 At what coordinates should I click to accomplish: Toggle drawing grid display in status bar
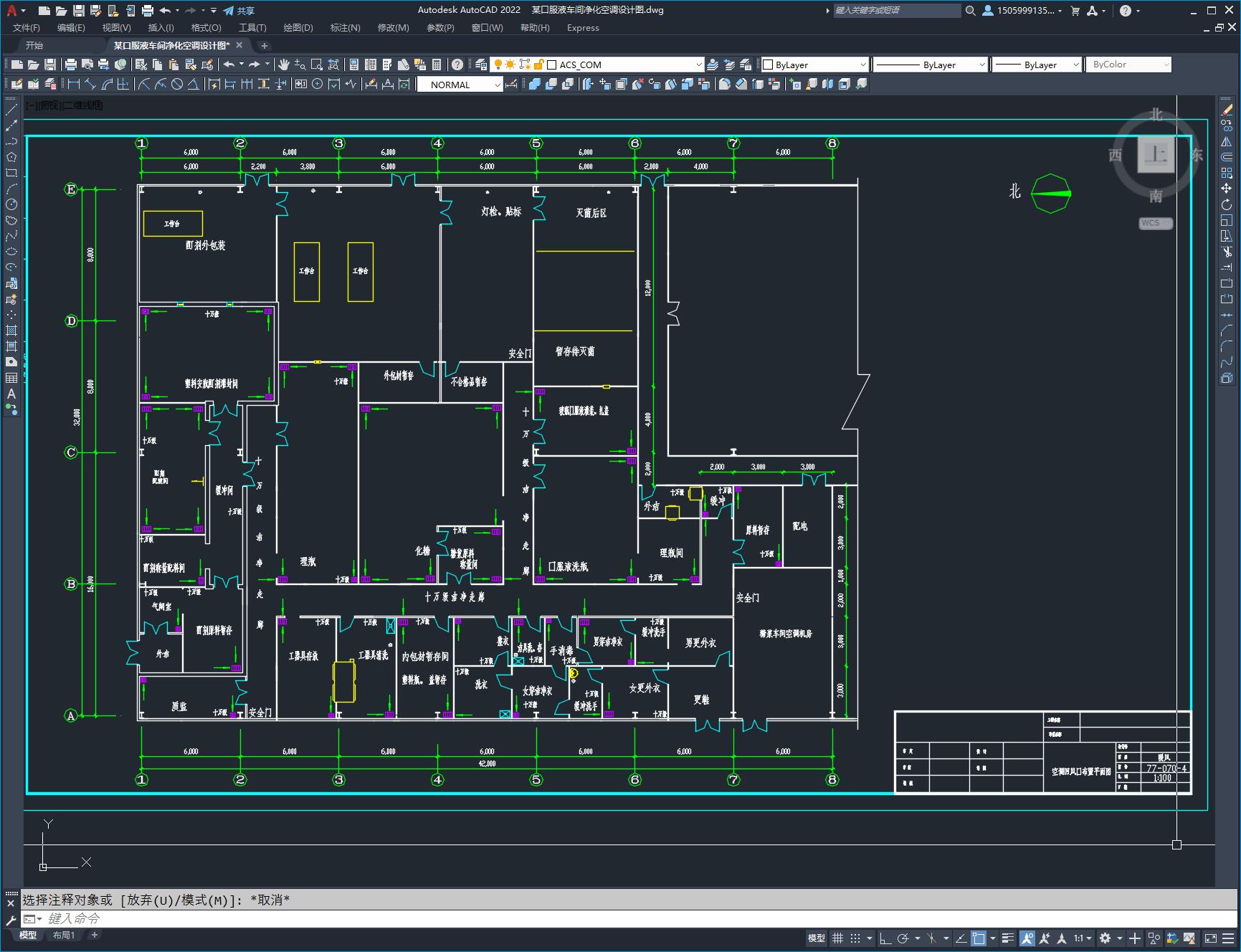[837, 938]
